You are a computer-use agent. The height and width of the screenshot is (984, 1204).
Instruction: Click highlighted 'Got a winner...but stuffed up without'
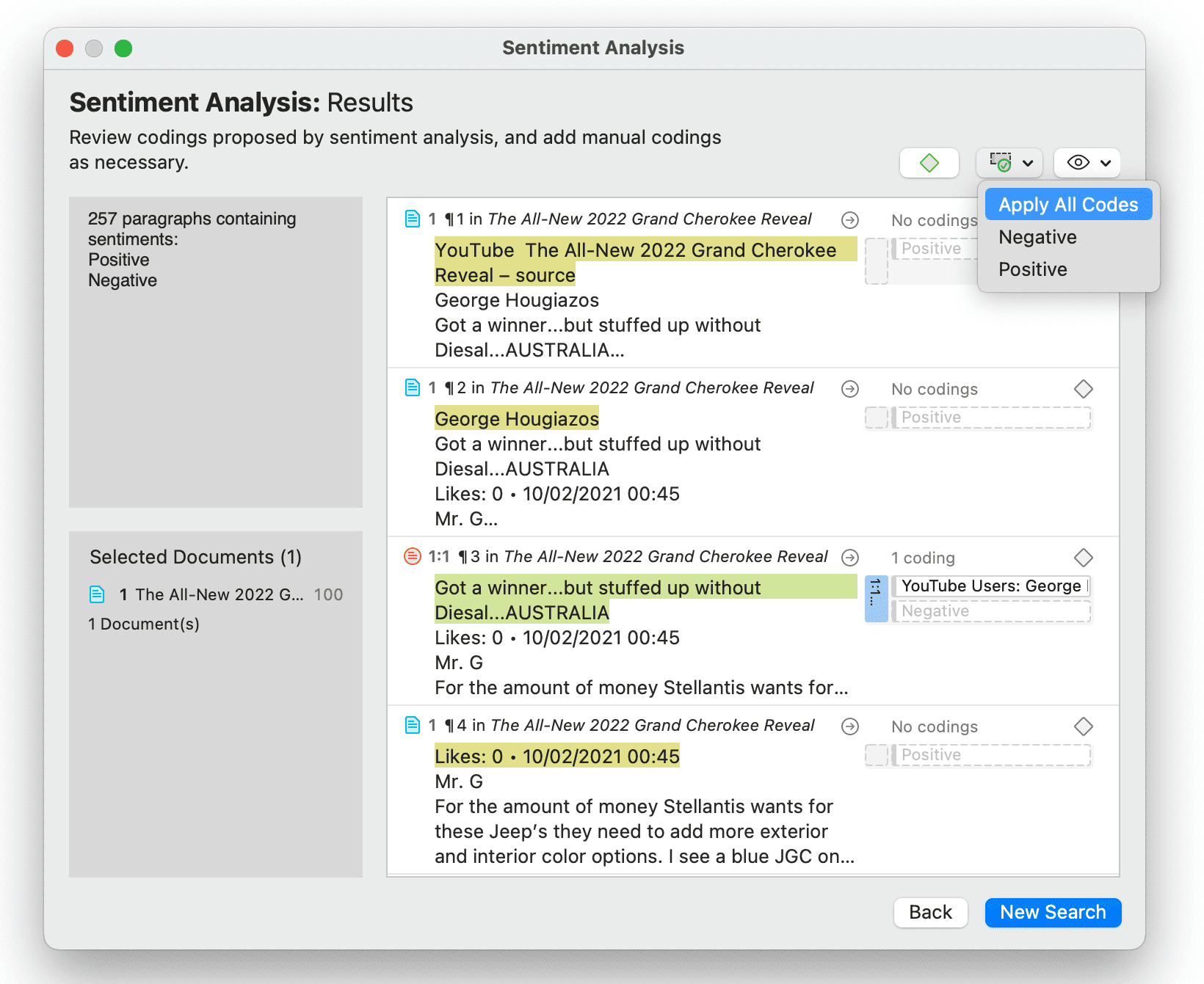pyautogui.click(x=598, y=588)
